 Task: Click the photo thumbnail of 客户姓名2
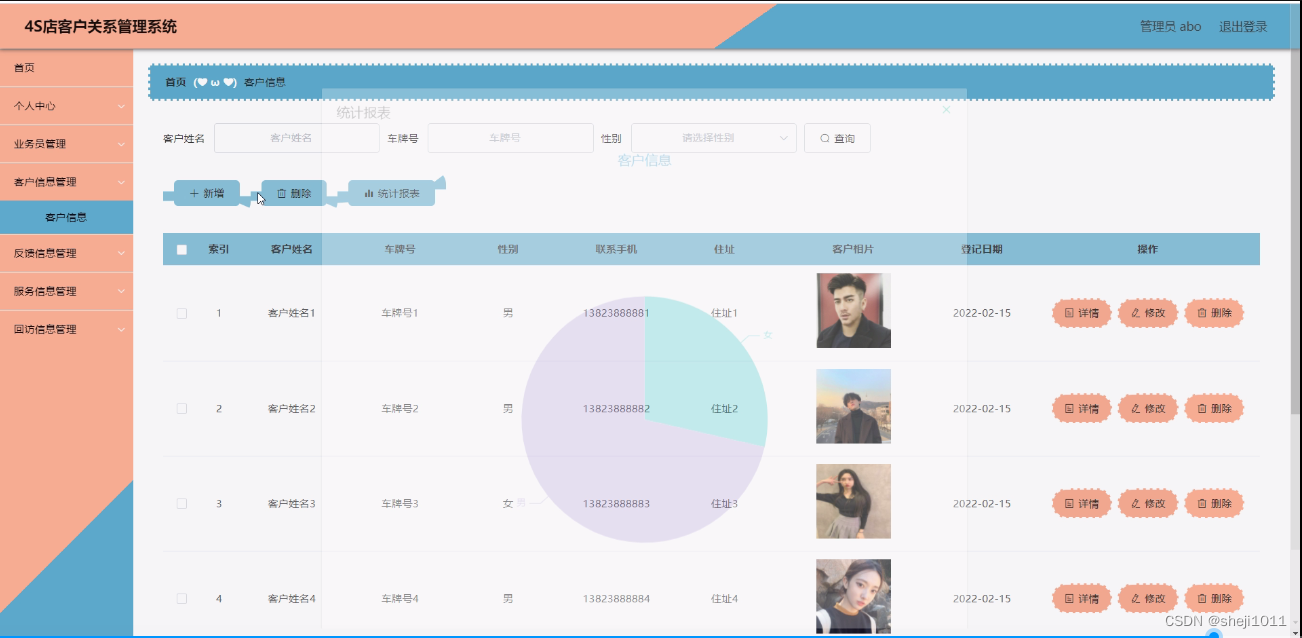(853, 407)
